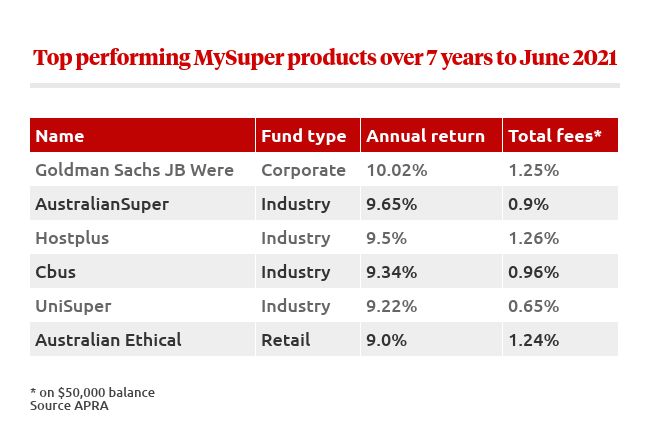Click the Total fees column header
This screenshot has width=650, height=443.
pos(554,136)
